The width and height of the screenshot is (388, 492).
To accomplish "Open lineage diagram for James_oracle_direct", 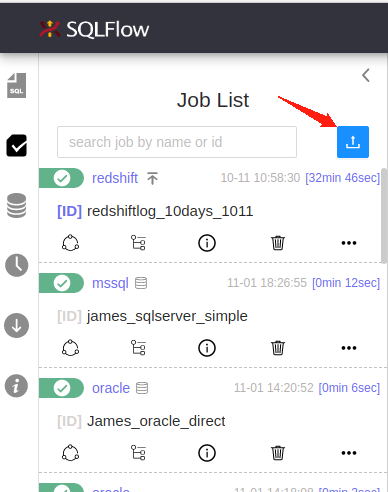I will 70,453.
